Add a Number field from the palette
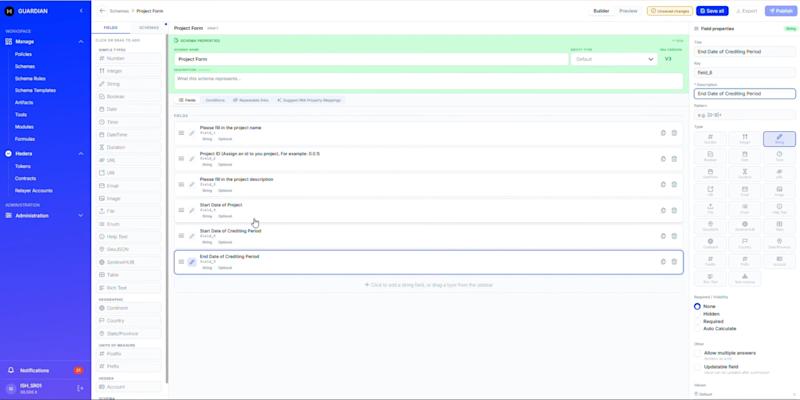 pyautogui.click(x=129, y=59)
